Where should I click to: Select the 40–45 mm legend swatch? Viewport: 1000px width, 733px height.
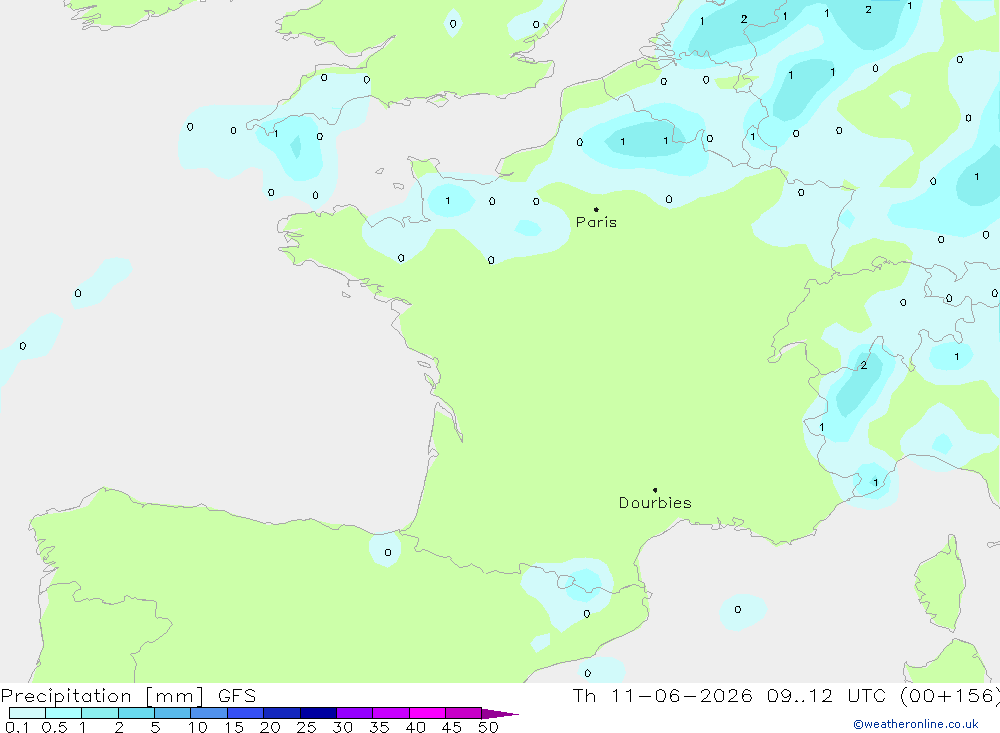427,713
